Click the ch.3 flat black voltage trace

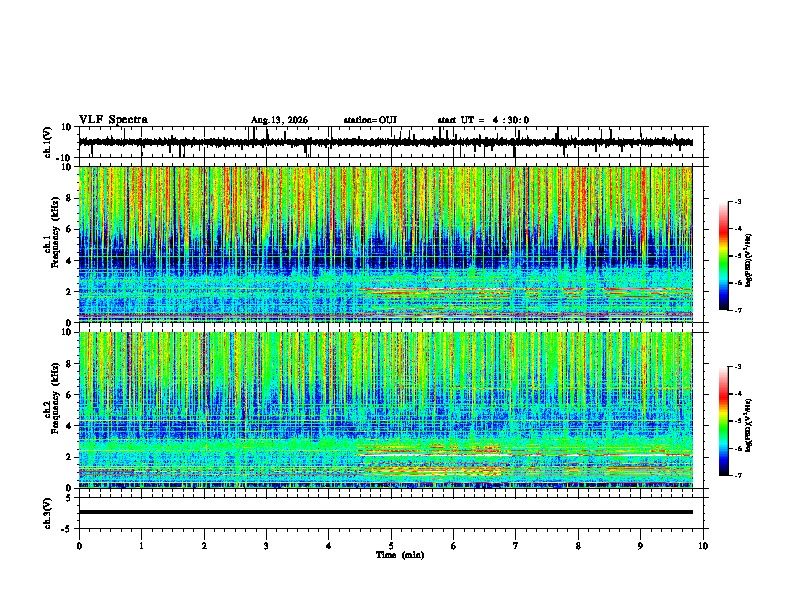pyautogui.click(x=385, y=512)
